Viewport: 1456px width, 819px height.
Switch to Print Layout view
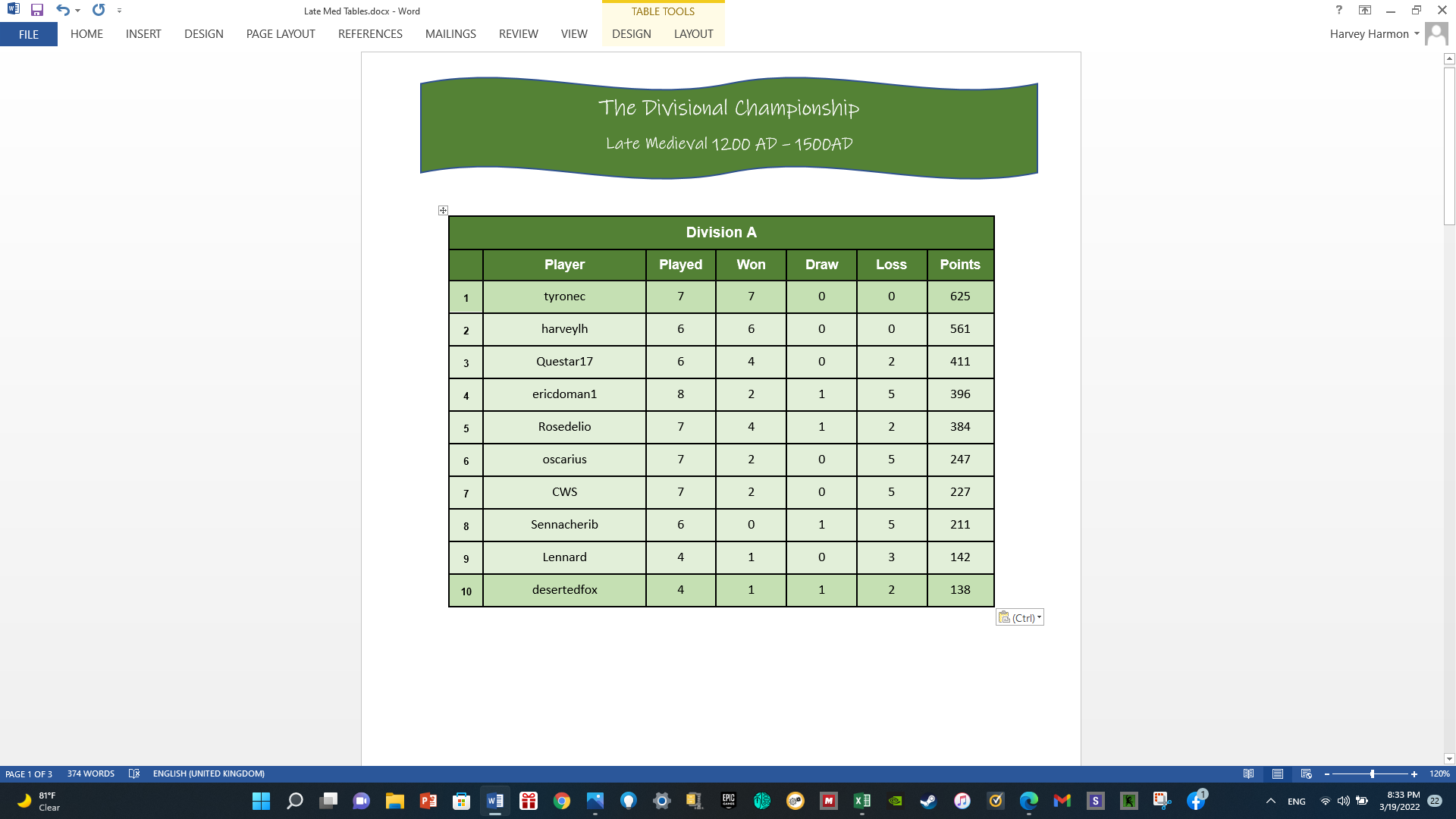(1278, 774)
